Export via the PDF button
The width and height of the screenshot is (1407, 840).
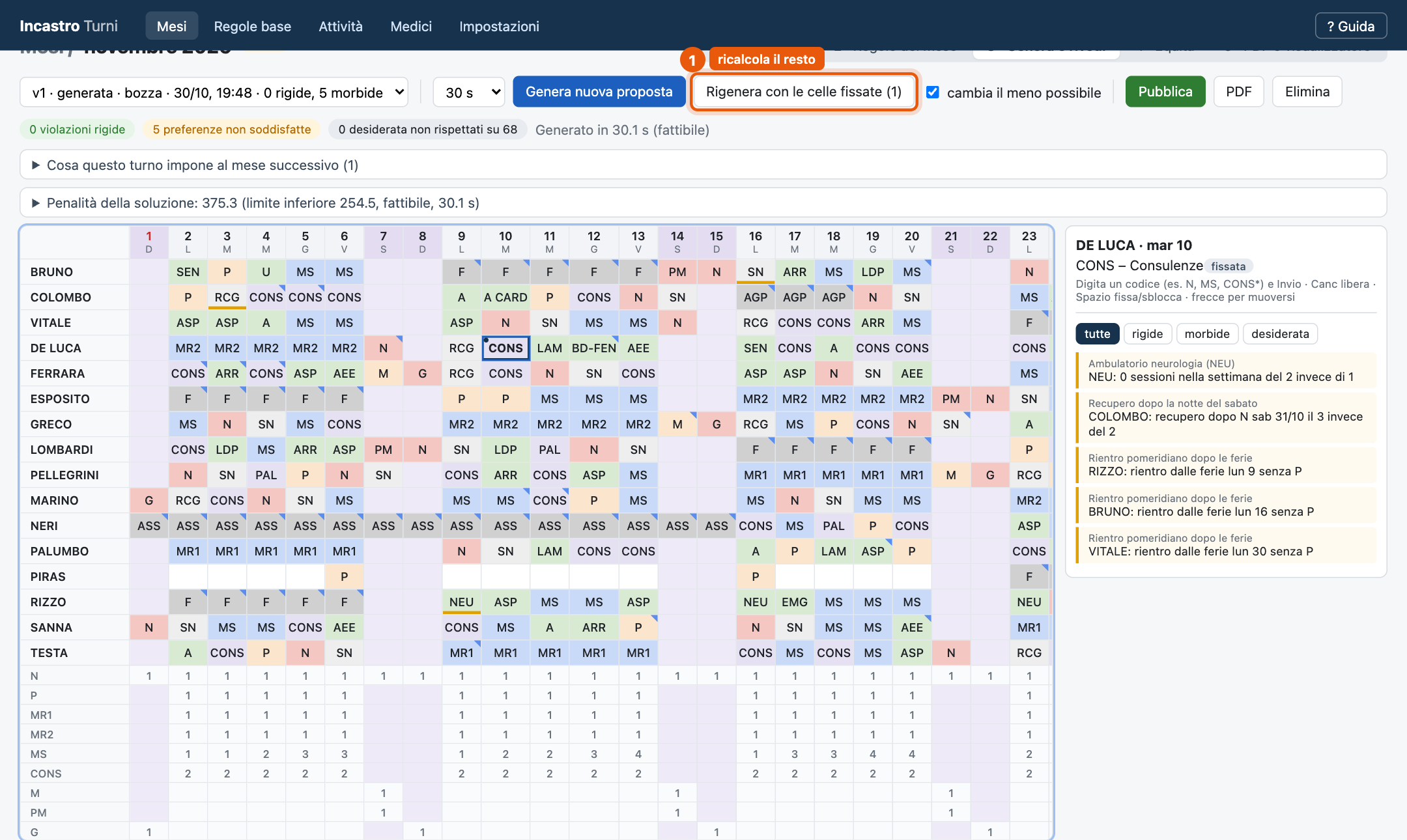click(x=1238, y=92)
